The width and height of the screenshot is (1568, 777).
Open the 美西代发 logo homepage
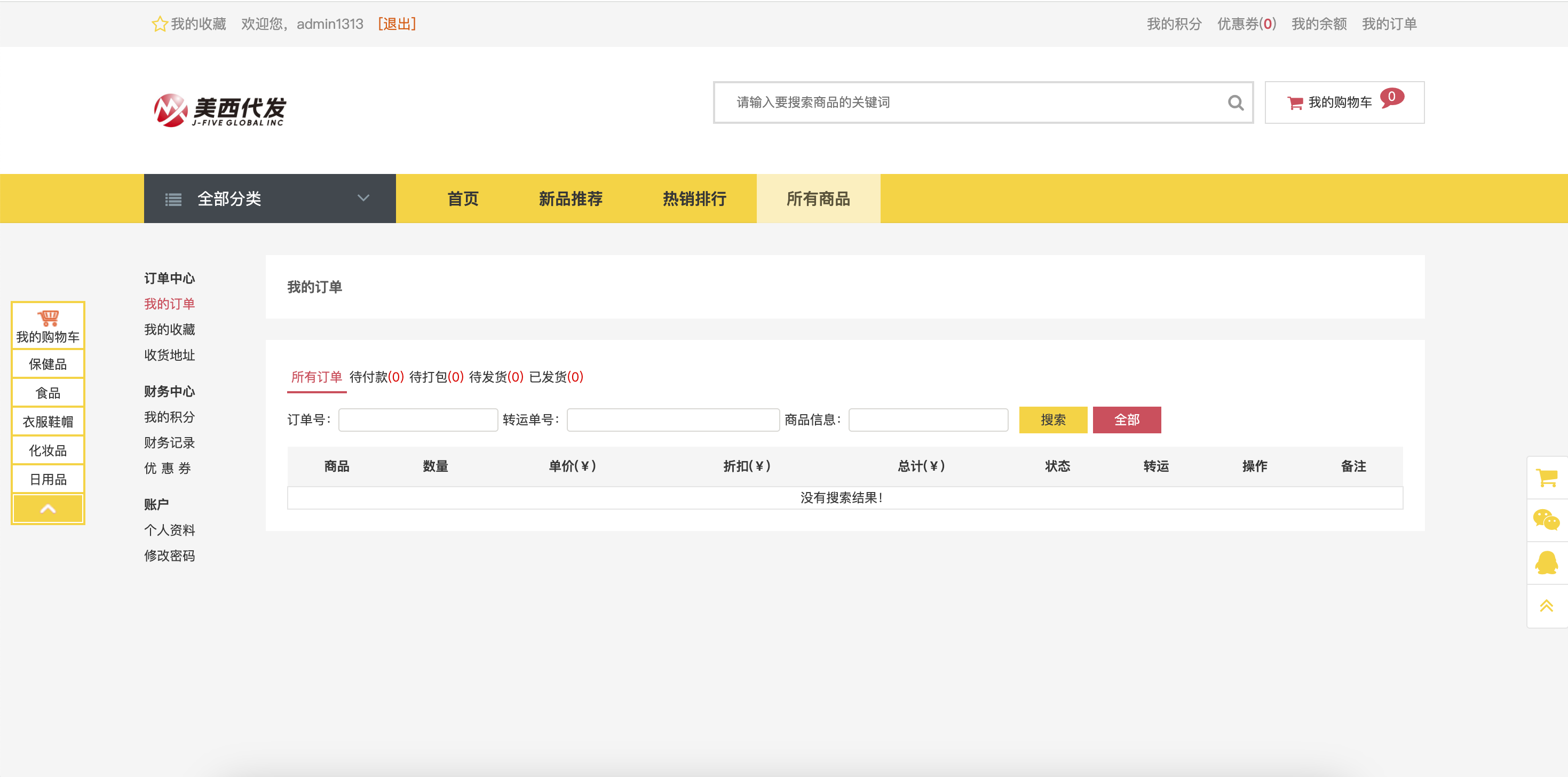220,110
